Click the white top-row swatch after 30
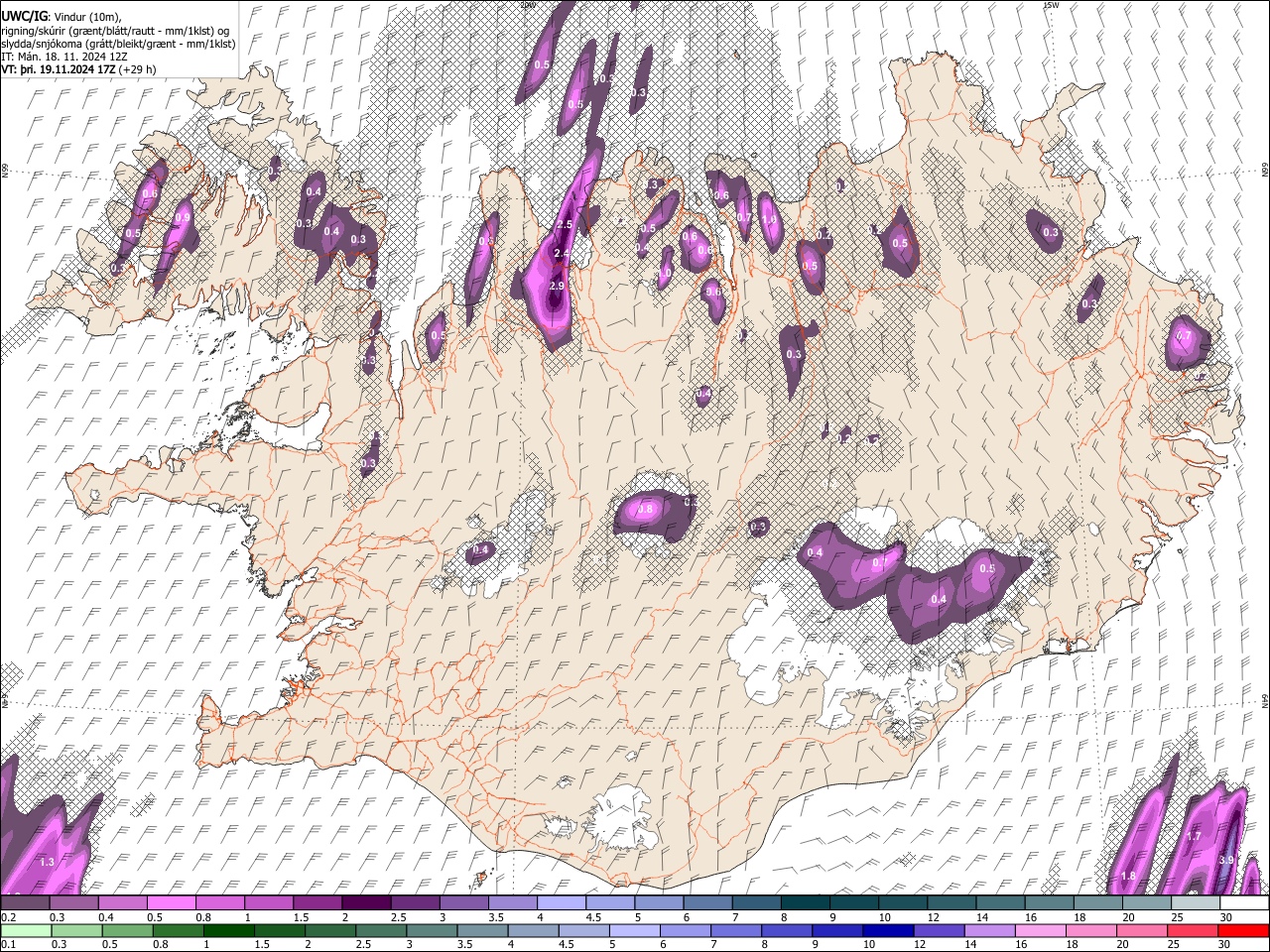1270x952 pixels. click(1244, 902)
